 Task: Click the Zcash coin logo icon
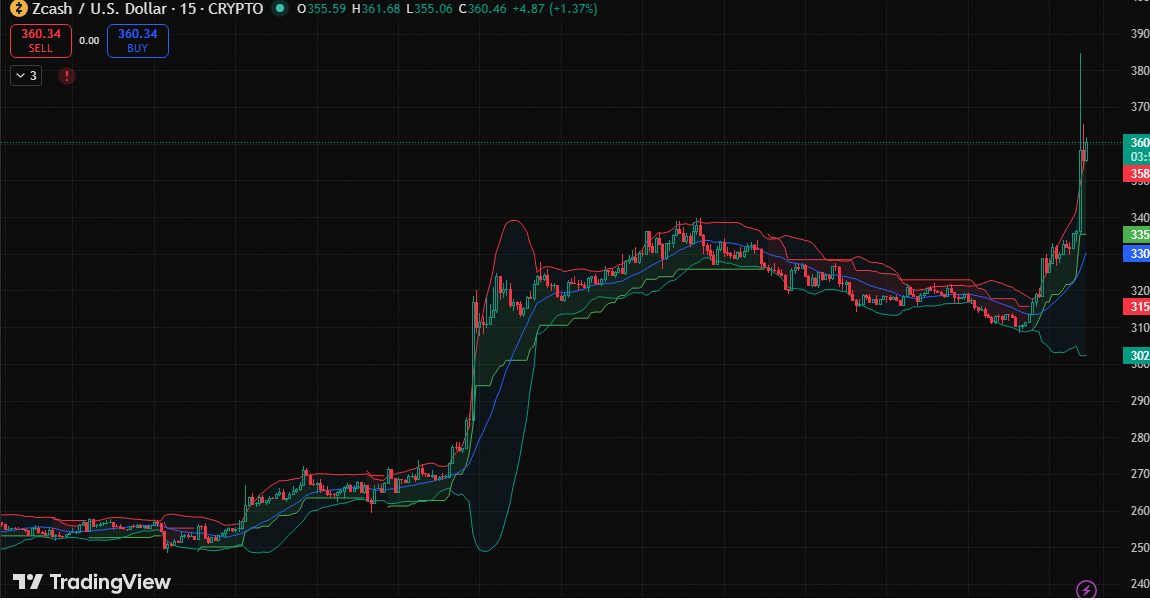click(x=18, y=9)
